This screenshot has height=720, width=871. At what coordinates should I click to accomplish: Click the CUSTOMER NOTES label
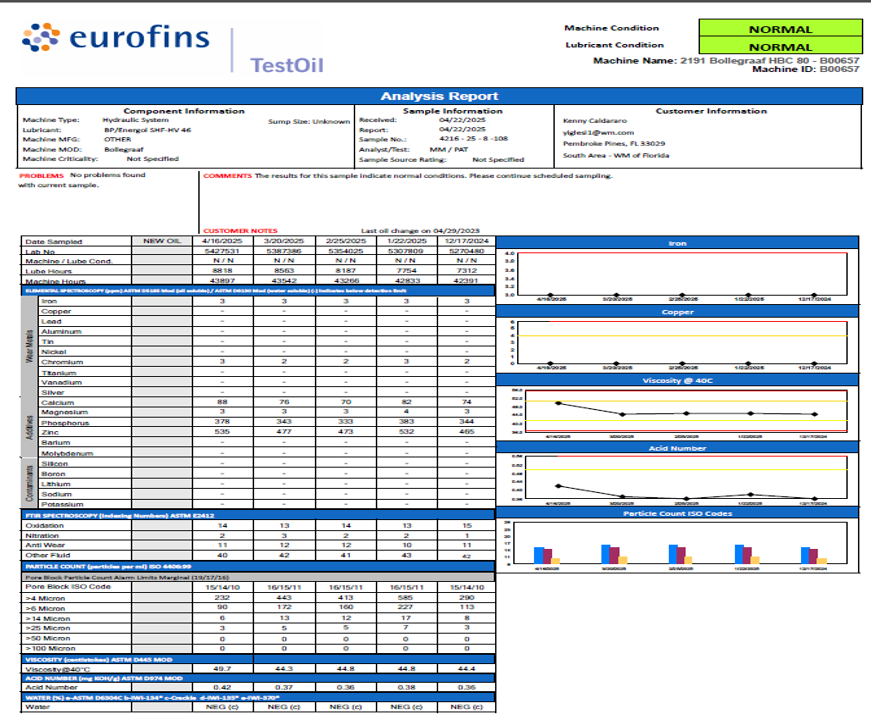(x=240, y=231)
